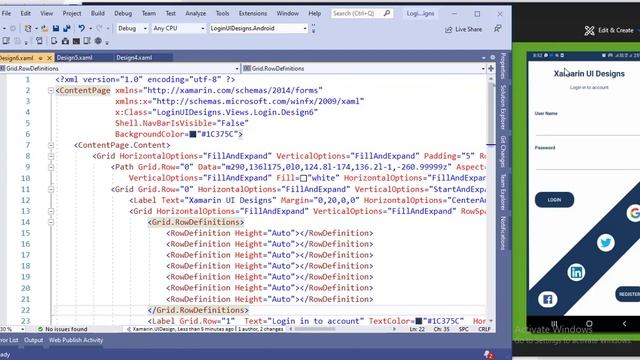Click the Open File icon in toolbar
Screen dimensions: 640x360
(x=44, y=29)
